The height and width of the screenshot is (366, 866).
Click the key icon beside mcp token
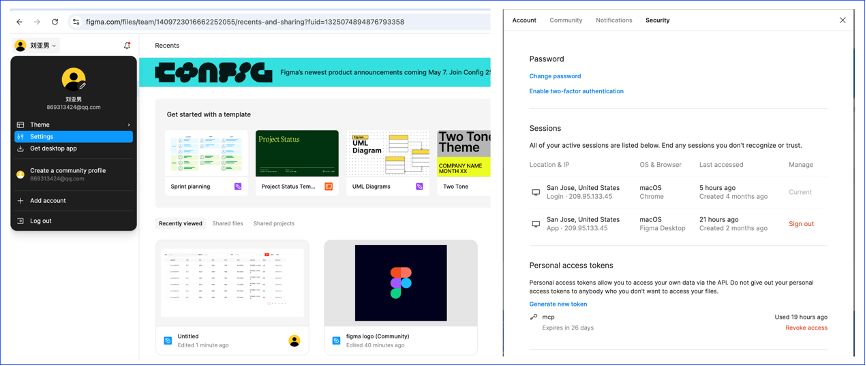point(534,317)
